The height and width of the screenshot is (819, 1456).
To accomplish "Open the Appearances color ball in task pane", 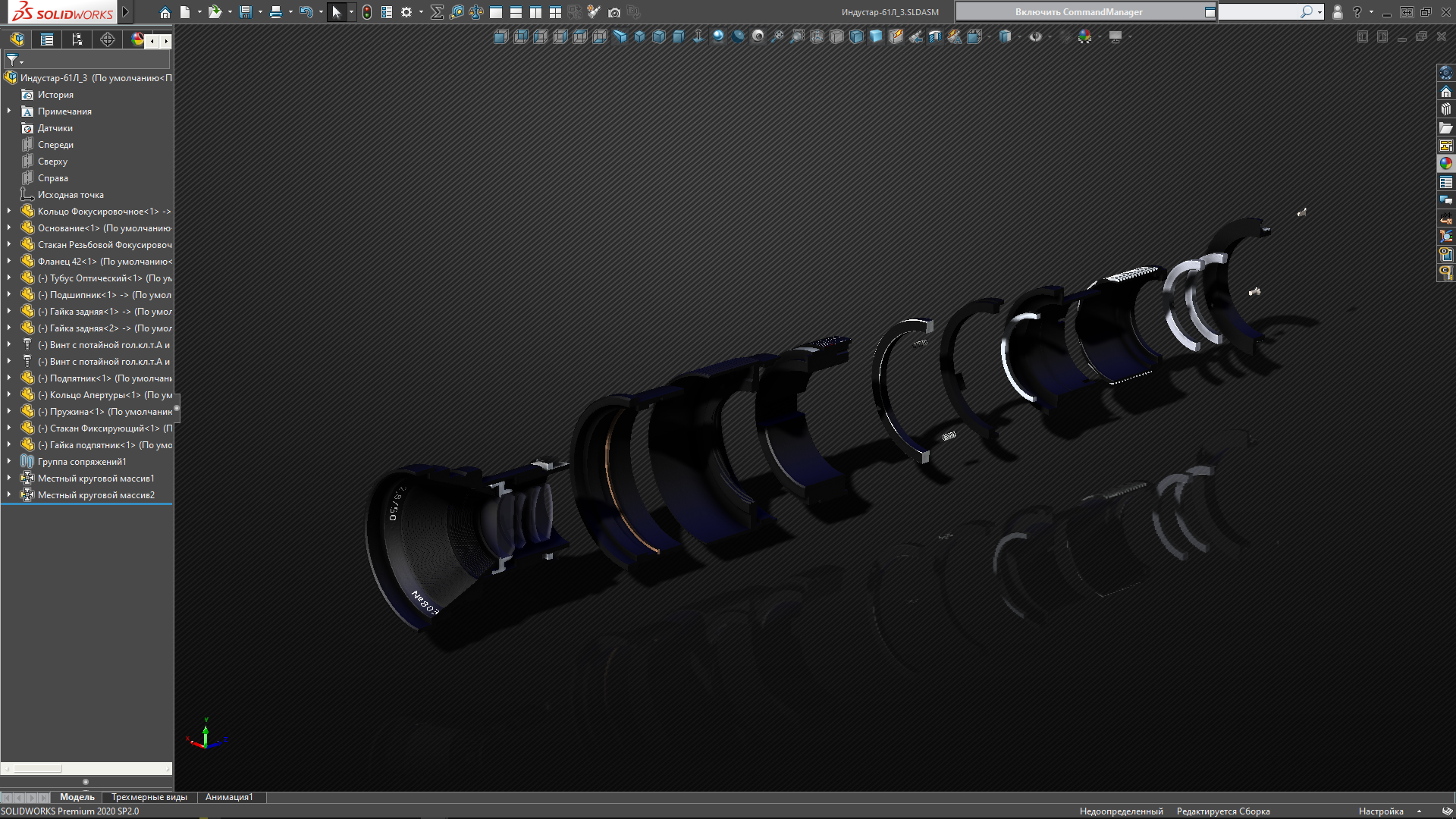I will [1446, 163].
